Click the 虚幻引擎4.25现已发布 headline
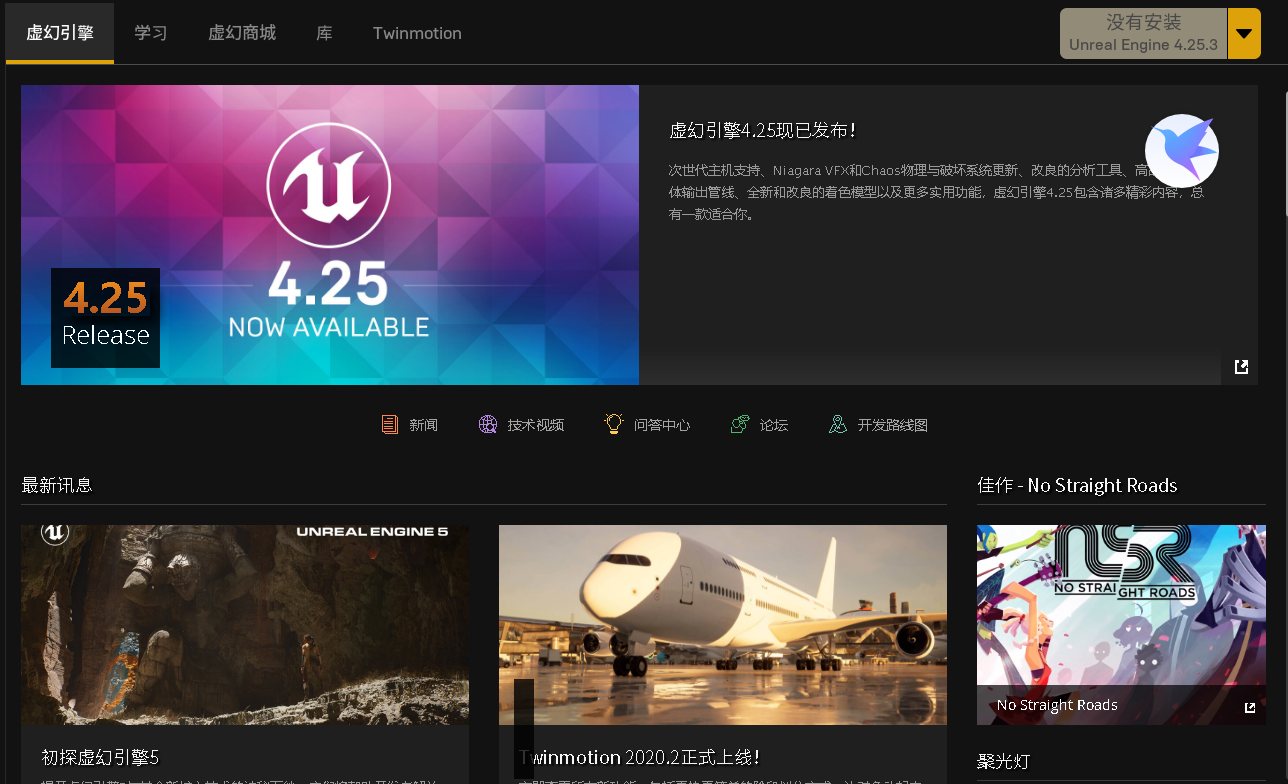Image resolution: width=1288 pixels, height=784 pixels. pyautogui.click(x=762, y=131)
